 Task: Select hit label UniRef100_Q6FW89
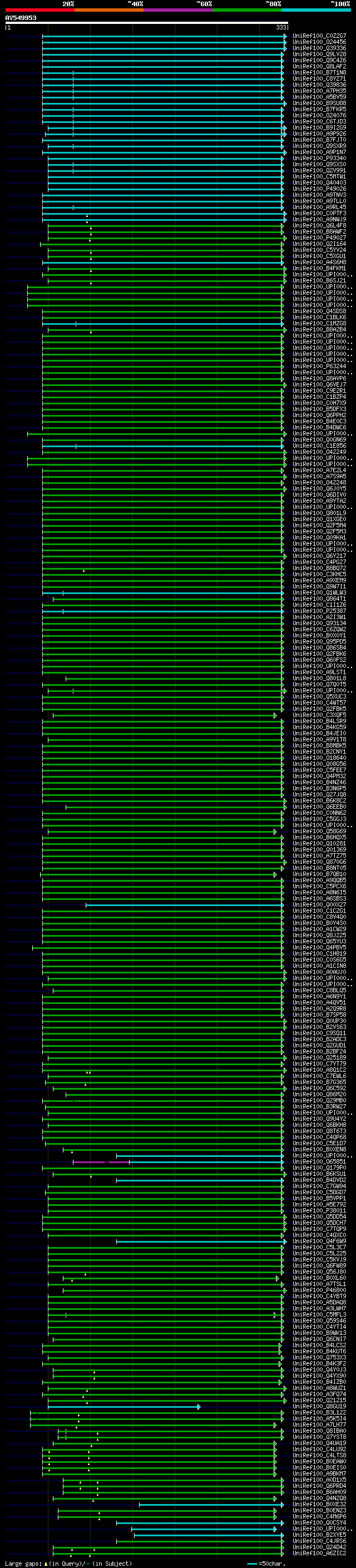pos(319,1265)
